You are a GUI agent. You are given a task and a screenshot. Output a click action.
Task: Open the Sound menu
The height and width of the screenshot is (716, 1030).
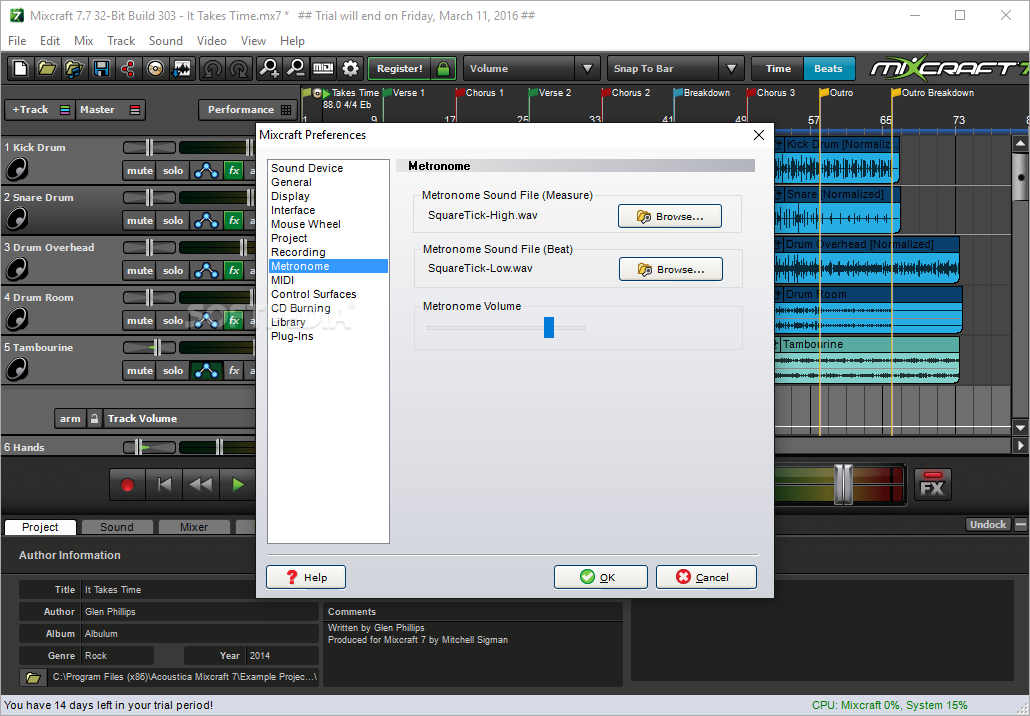pyautogui.click(x=166, y=41)
